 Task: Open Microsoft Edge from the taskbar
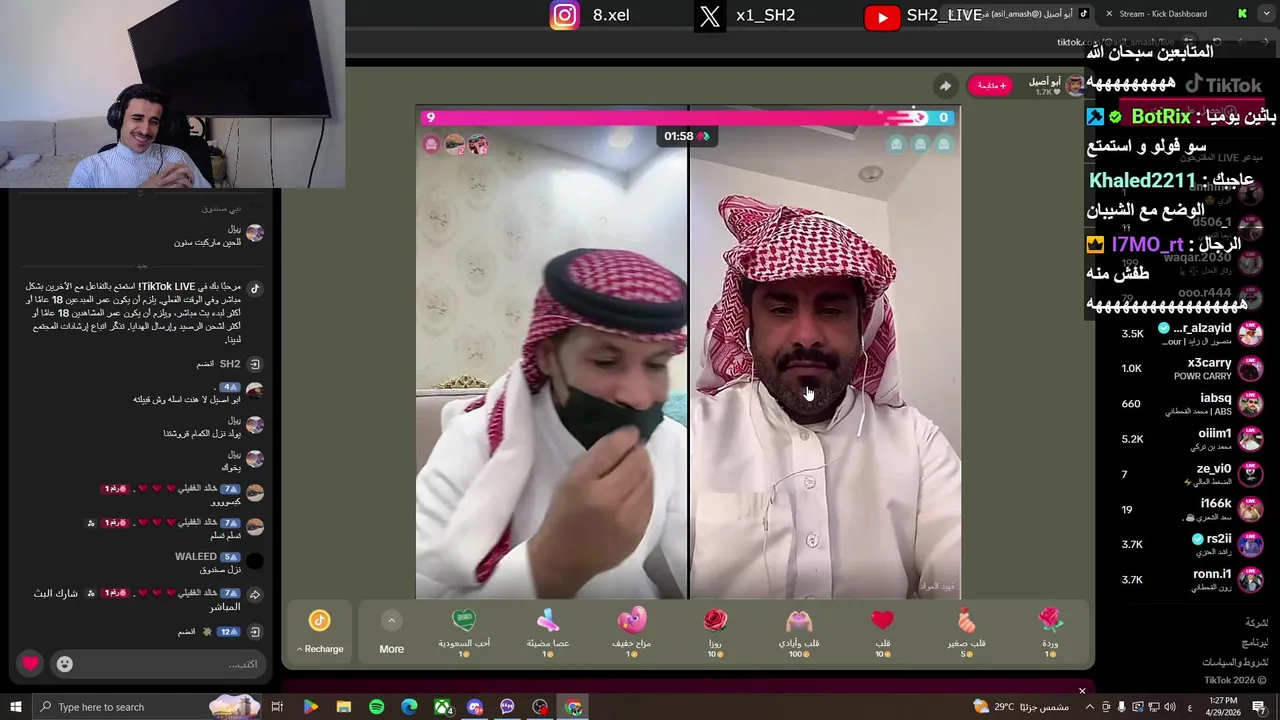409,707
